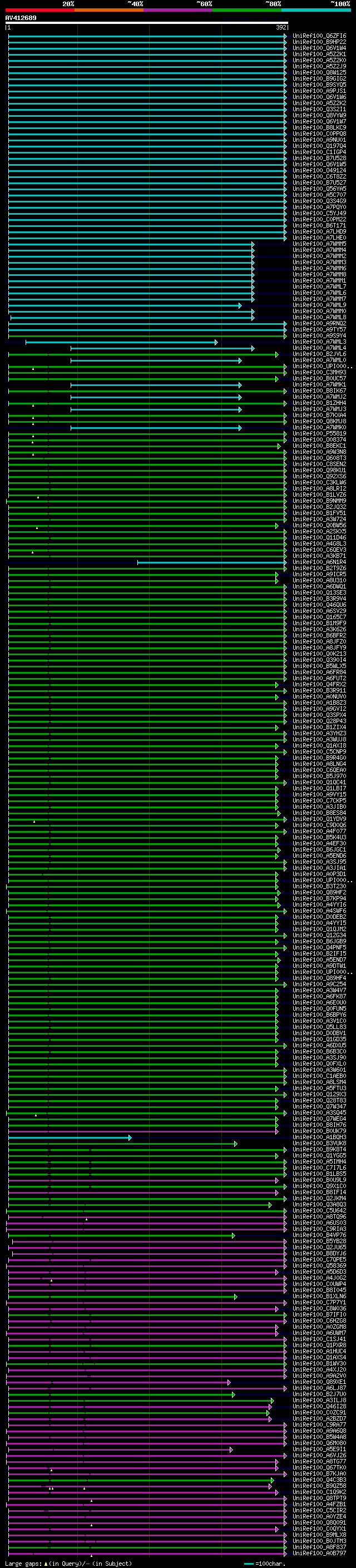Viewport: 356px width, 1568px height.
Task: Select the UniRef100_A7LHE0 label
Action: 319,238
